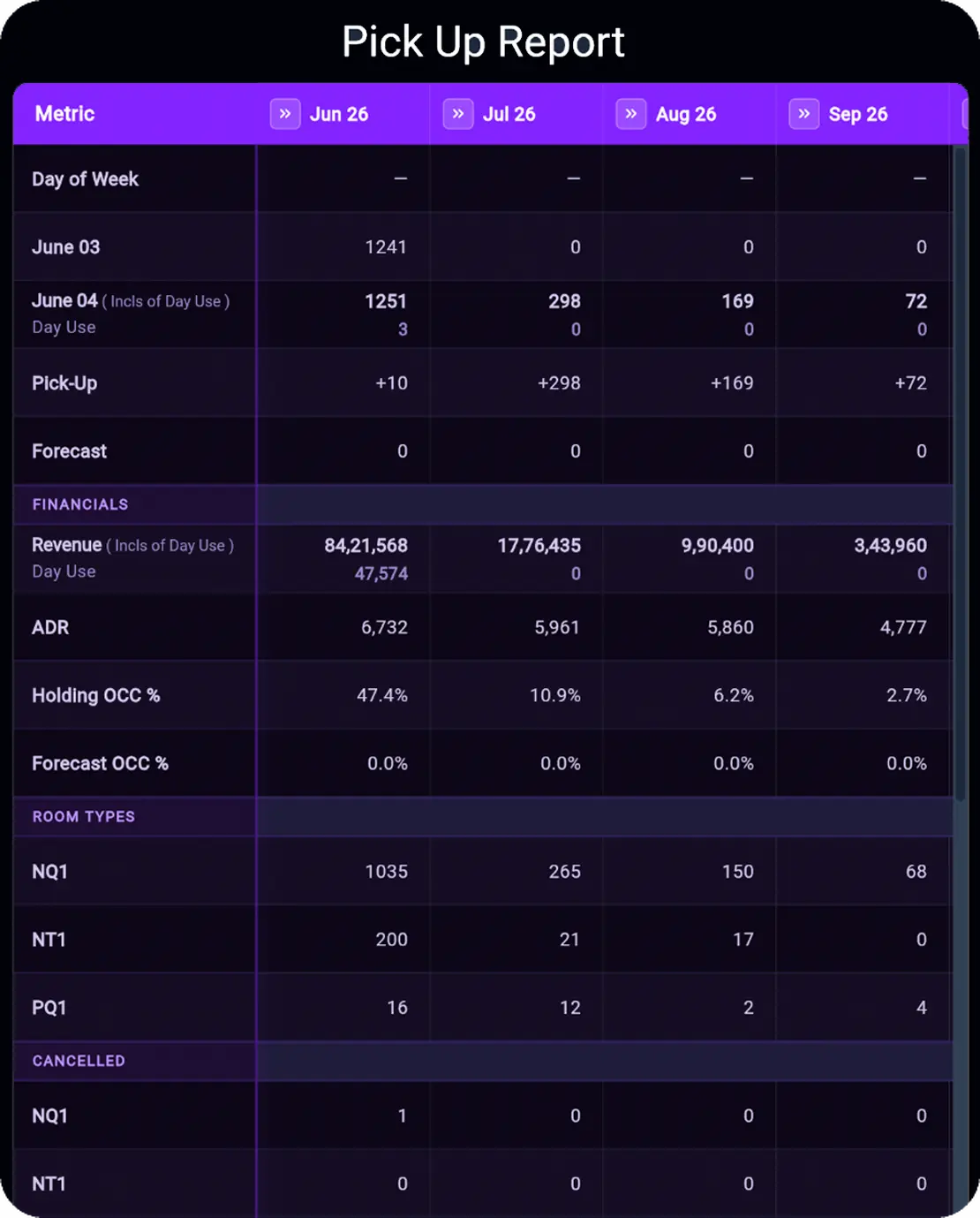
Task: Select the Sep 26 column header label
Action: pyautogui.click(x=858, y=114)
